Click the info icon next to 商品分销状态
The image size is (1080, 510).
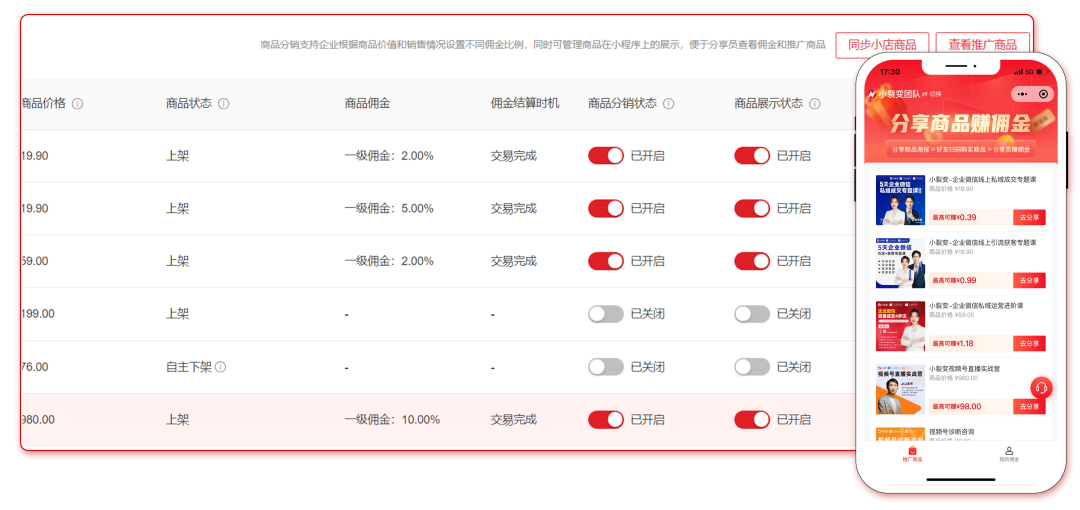pyautogui.click(x=669, y=104)
